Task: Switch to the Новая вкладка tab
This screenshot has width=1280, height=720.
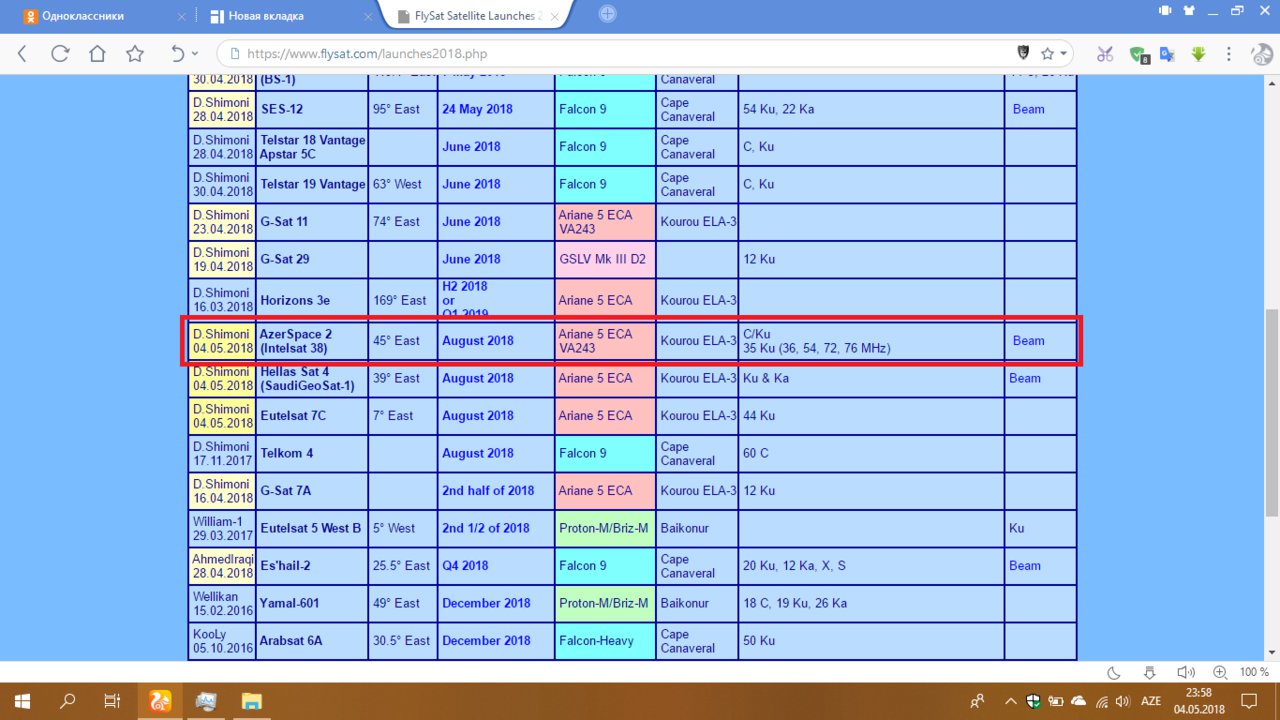Action: [287, 16]
